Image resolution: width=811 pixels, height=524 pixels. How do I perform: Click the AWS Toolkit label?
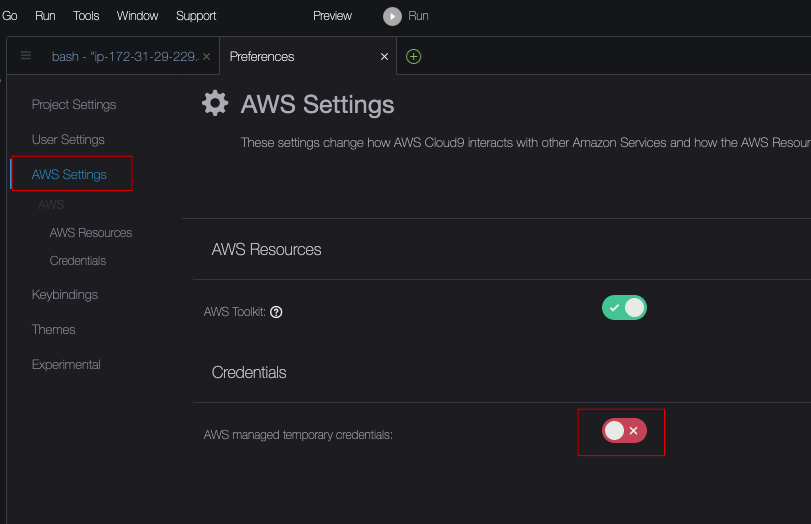coord(234,312)
